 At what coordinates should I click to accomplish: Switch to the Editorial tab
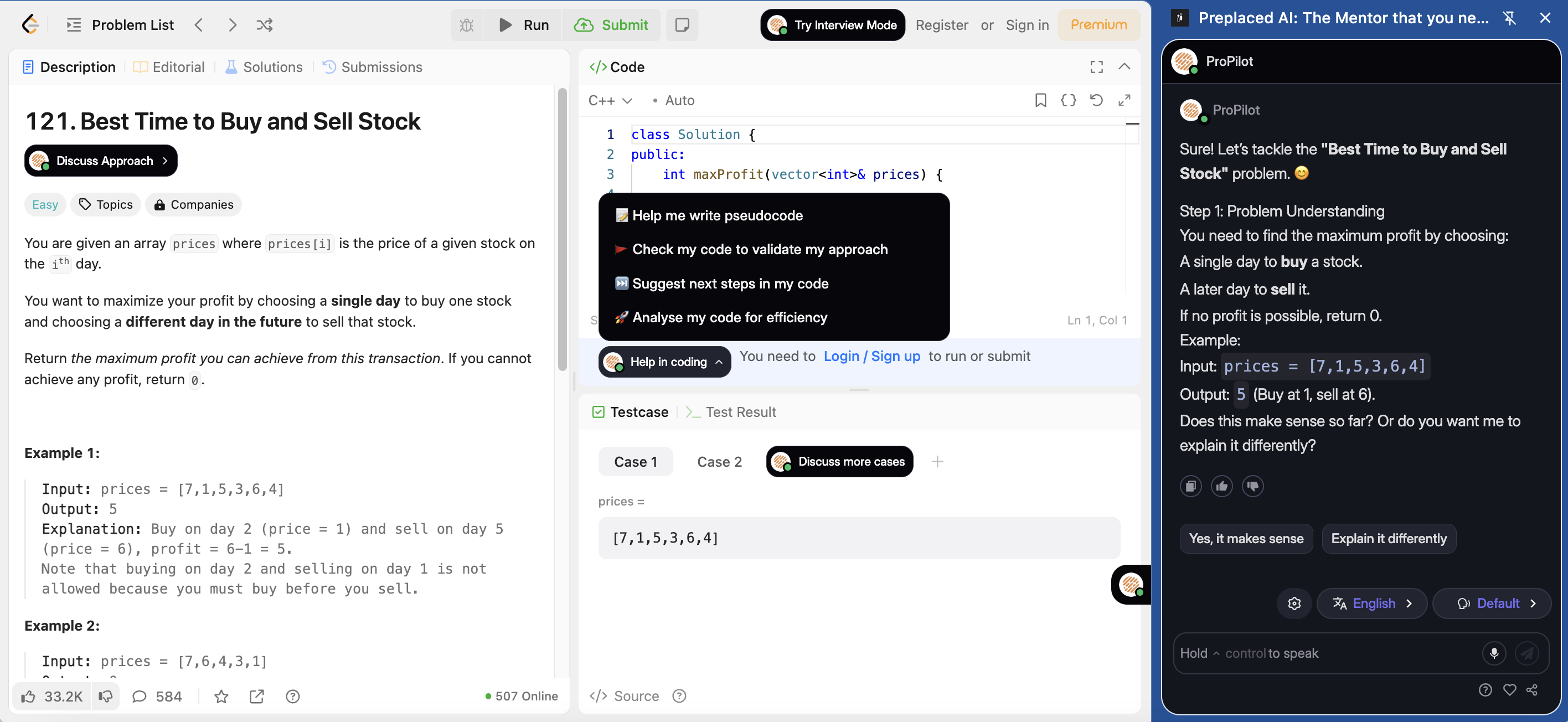click(169, 67)
